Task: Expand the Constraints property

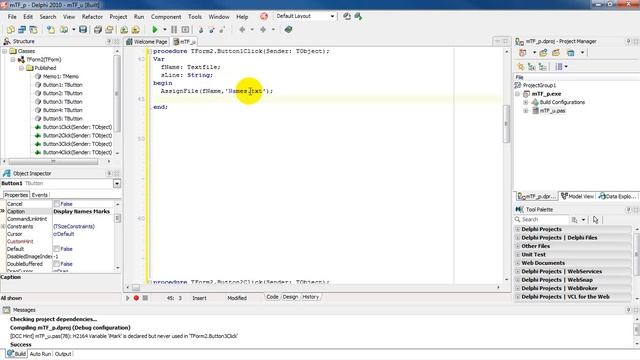Action: [3, 227]
